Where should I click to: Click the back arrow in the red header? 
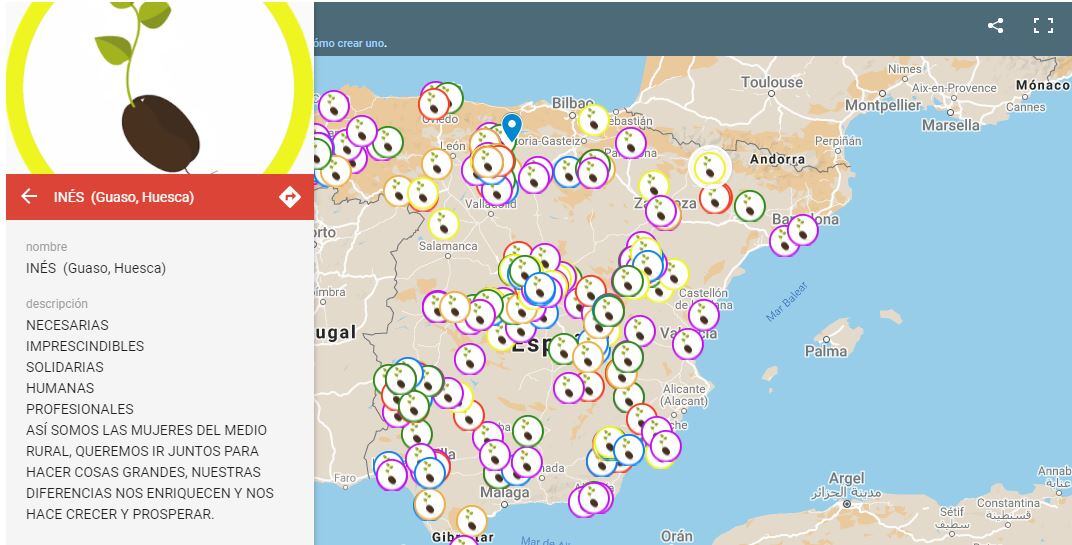pyautogui.click(x=29, y=197)
